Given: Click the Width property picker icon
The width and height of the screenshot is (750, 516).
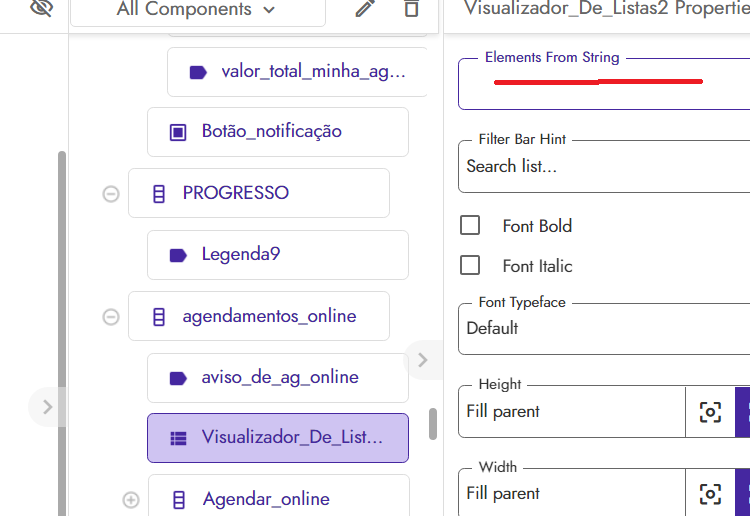Looking at the screenshot, I should point(710,494).
